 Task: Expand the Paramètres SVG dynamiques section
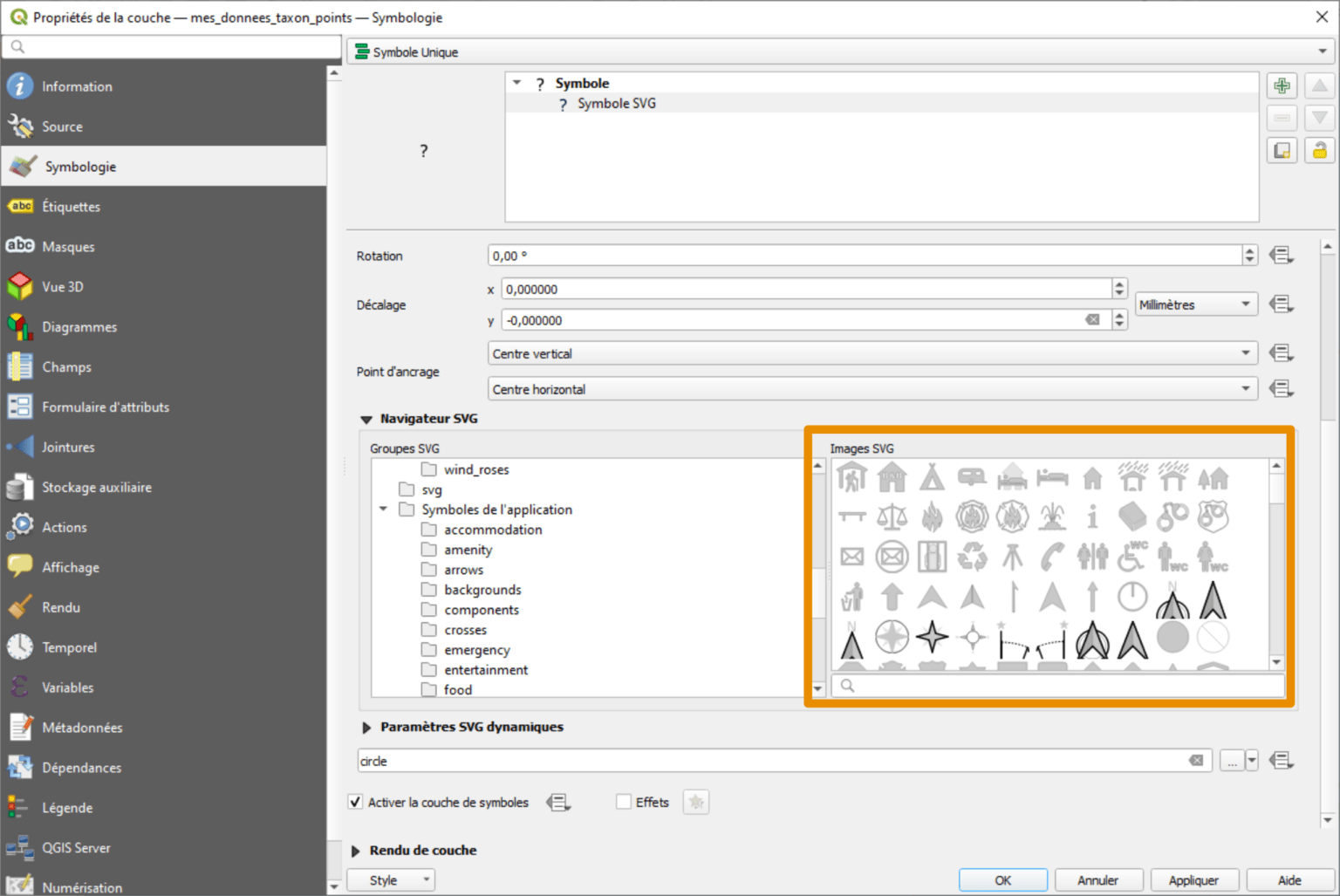366,727
